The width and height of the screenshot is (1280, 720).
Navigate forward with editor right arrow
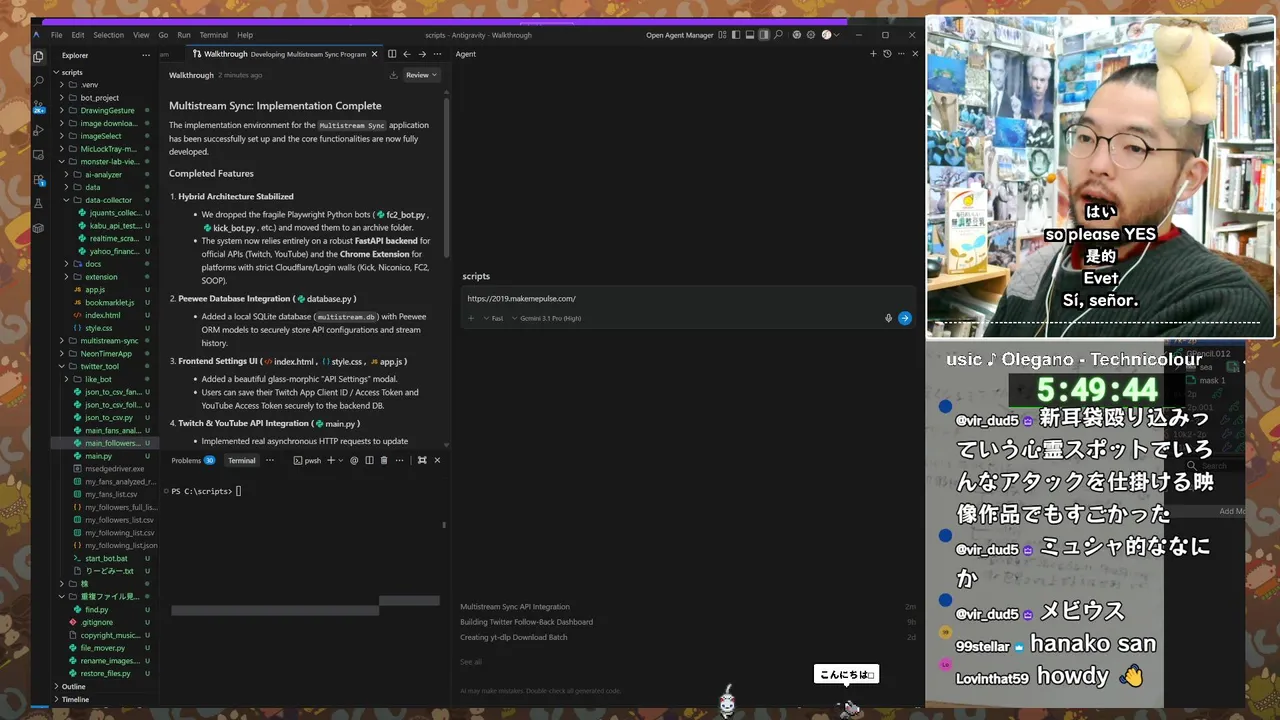pos(422,54)
